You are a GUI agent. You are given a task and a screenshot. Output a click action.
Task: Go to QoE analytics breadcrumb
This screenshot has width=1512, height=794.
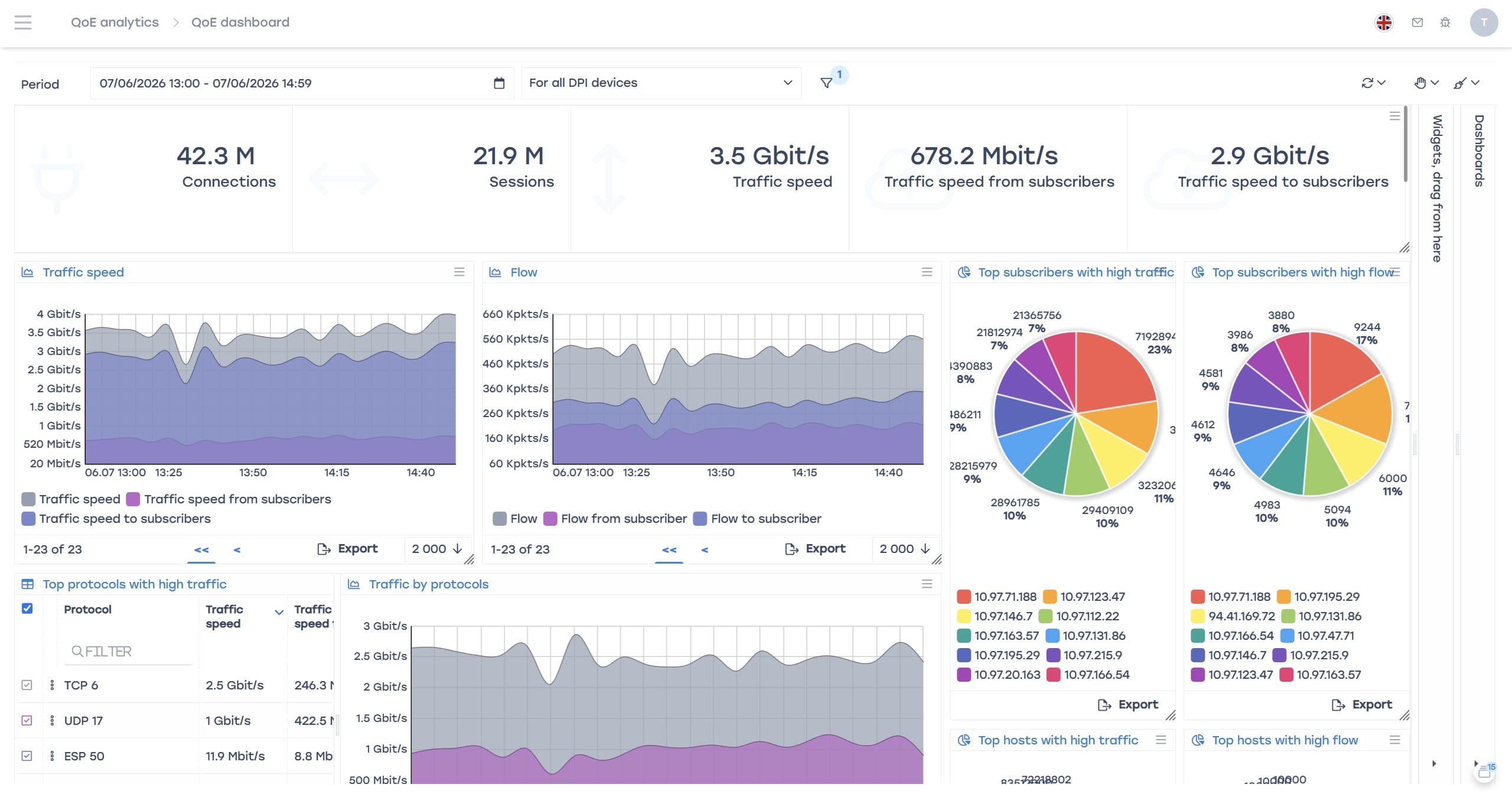115,22
